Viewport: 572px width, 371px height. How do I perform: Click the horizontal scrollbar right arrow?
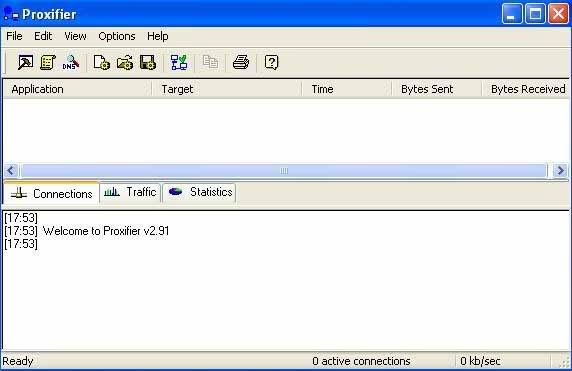[x=560, y=170]
